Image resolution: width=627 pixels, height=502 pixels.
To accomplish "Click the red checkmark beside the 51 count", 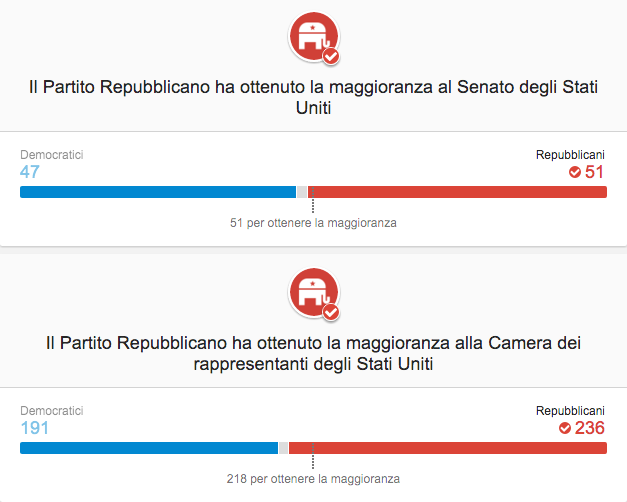I will pos(575,172).
